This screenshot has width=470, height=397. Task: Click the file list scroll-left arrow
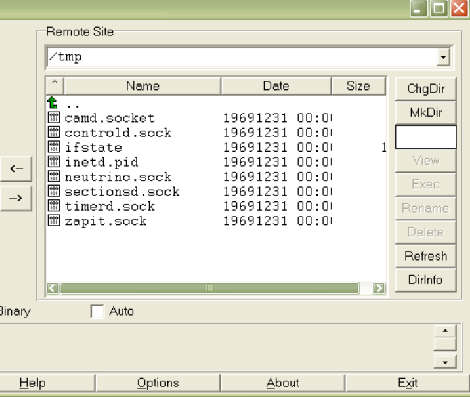point(53,288)
